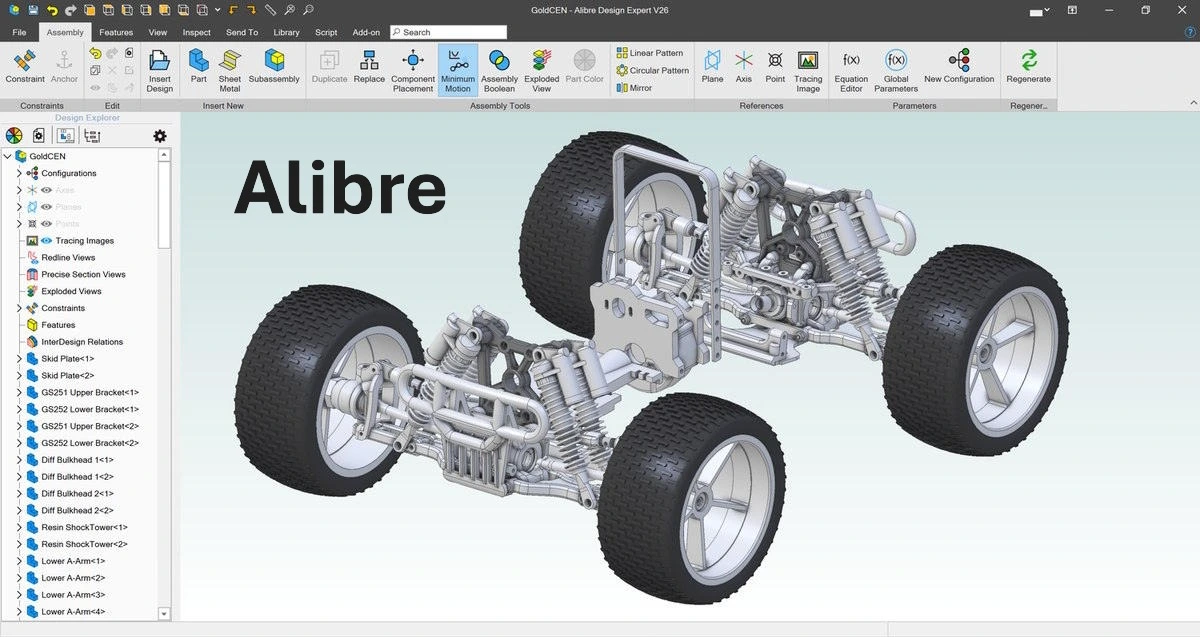Create a new Part
Viewport: 1200px width, 637px height.
(x=199, y=68)
